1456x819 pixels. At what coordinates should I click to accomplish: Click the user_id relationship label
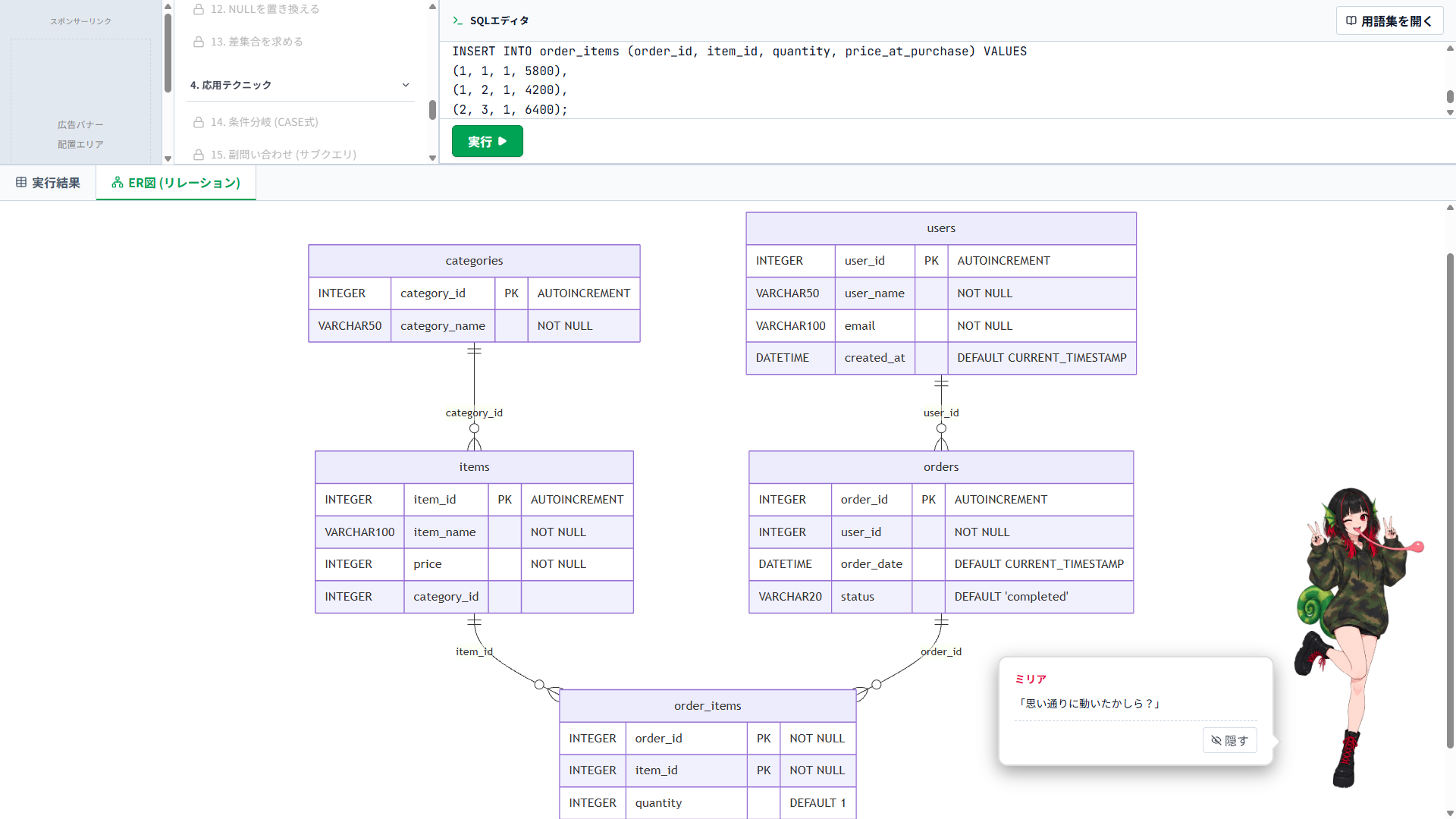[941, 413]
